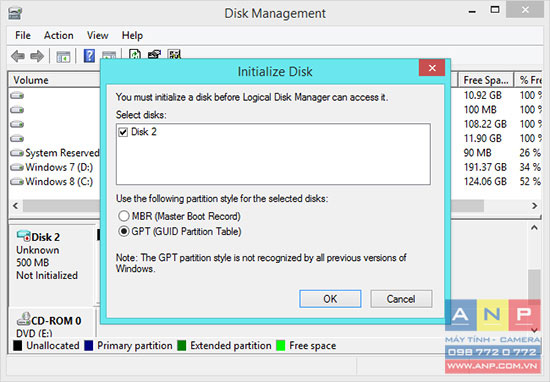Click the 'DVD (E:)' label under CD-ROM 0

34,333
